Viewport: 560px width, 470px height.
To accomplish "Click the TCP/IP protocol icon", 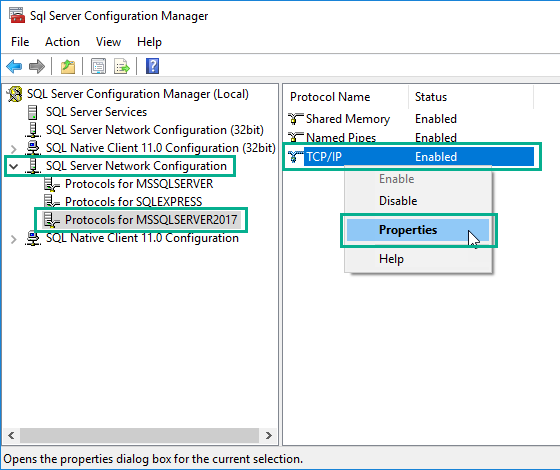I will point(295,156).
